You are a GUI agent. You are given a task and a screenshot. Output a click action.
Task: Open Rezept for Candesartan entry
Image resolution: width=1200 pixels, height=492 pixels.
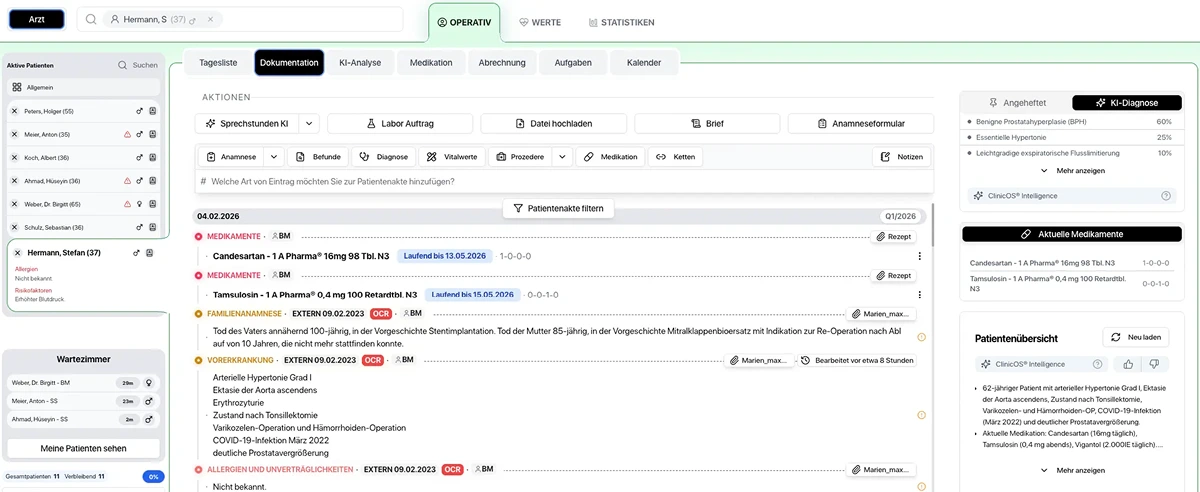[x=895, y=237]
